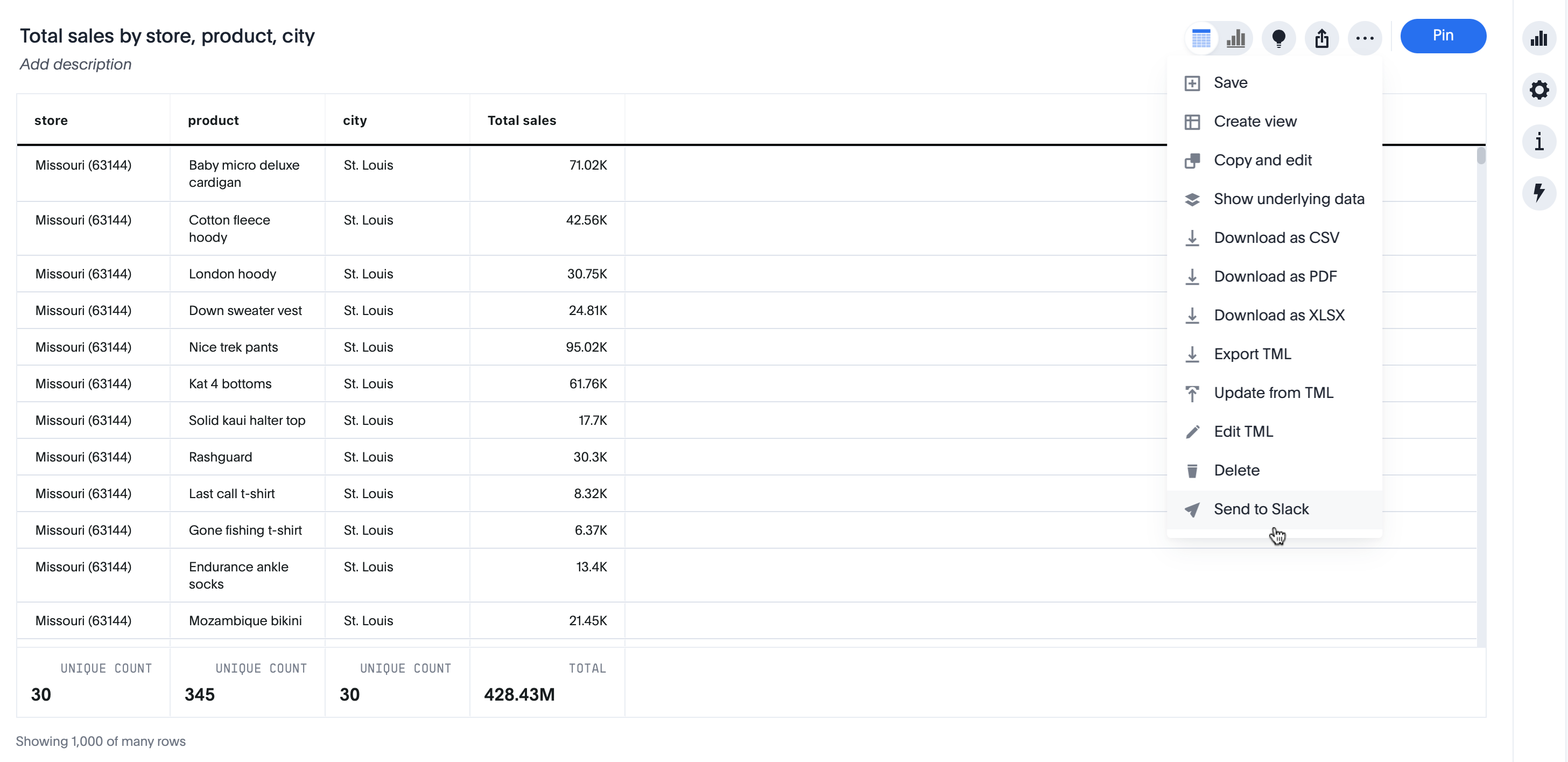The height and width of the screenshot is (762, 1568).
Task: Click the table view icon
Action: pyautogui.click(x=1201, y=36)
